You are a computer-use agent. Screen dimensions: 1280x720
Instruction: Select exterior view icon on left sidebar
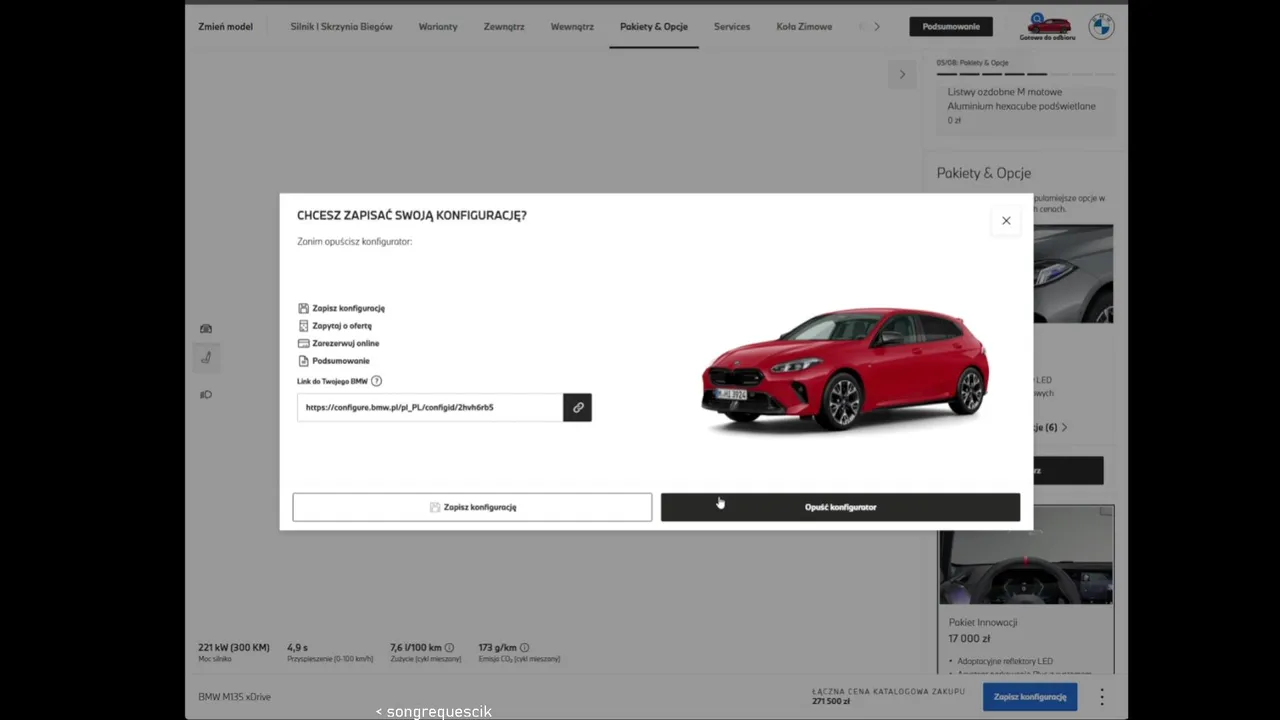click(206, 328)
